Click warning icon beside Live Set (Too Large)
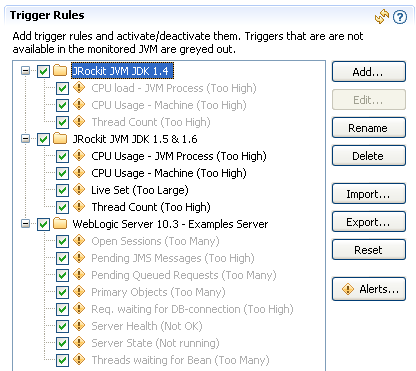This screenshot has width=416, height=371. click(x=79, y=190)
